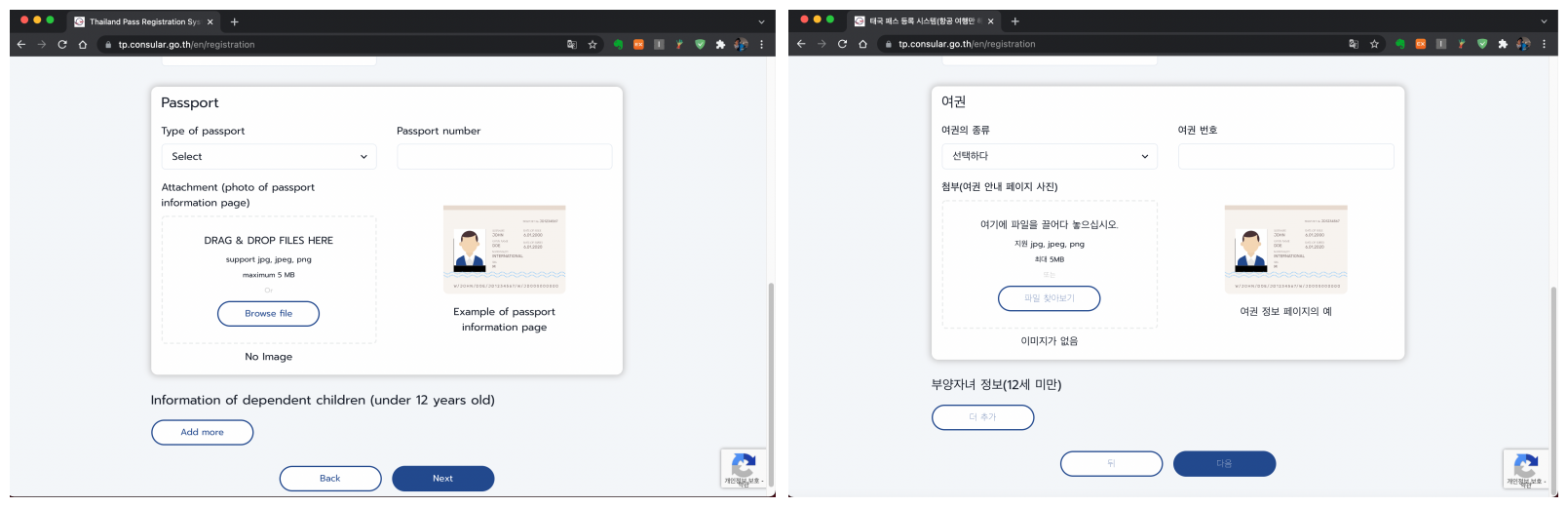Select the Thailand Pass Registration tab
Viewport: 1568px width, 507px height.
coord(144,21)
